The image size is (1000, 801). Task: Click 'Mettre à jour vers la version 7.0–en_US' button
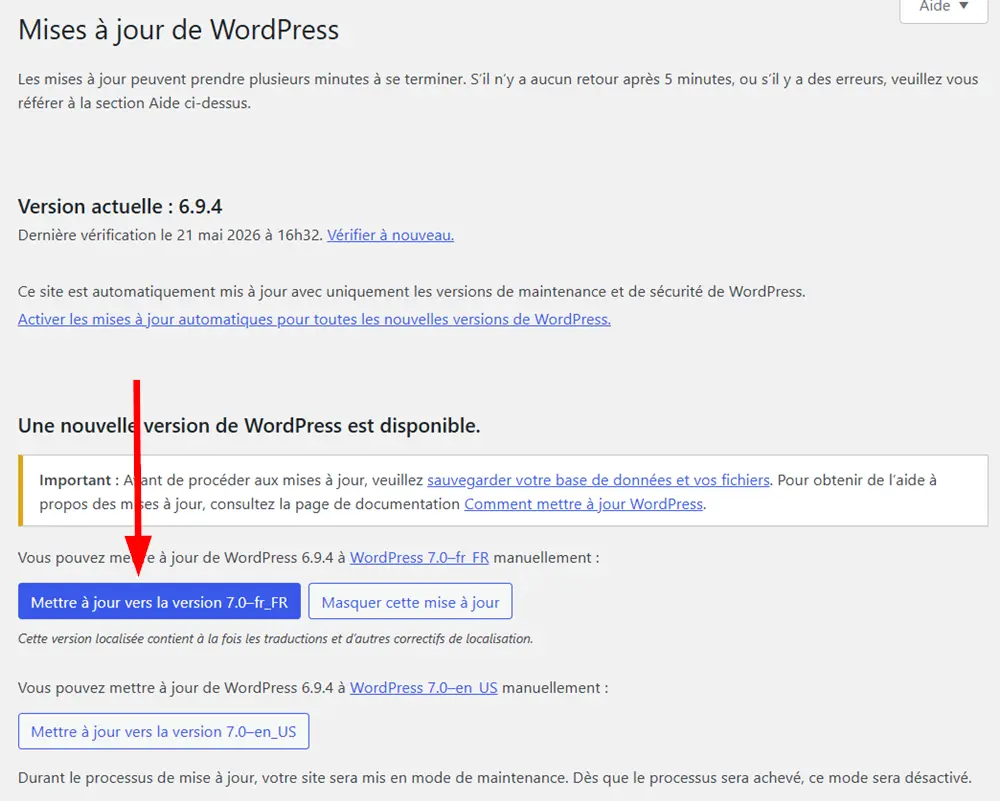(163, 731)
